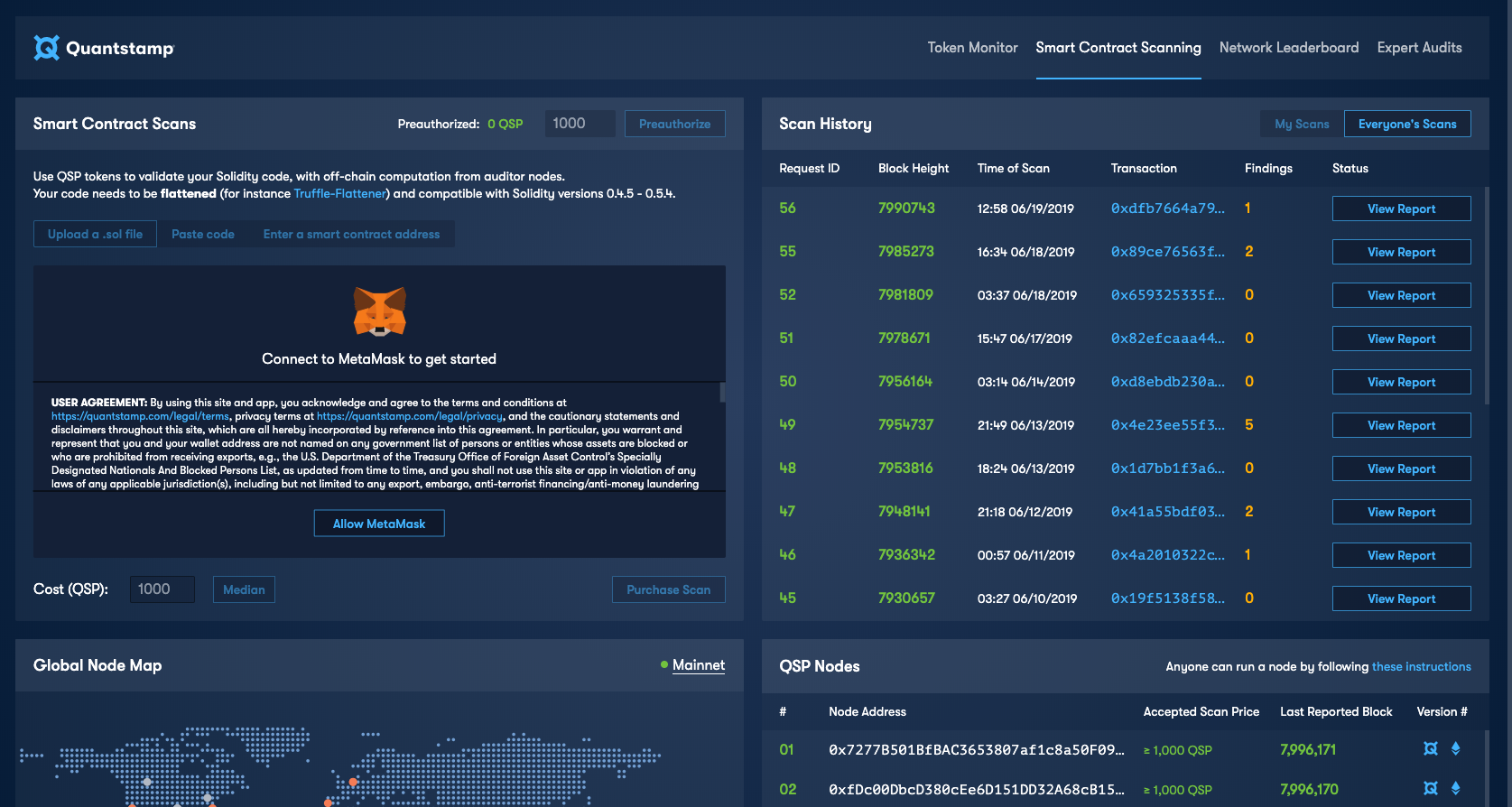View Report for request 46
The image size is (1512, 807).
(x=1402, y=555)
